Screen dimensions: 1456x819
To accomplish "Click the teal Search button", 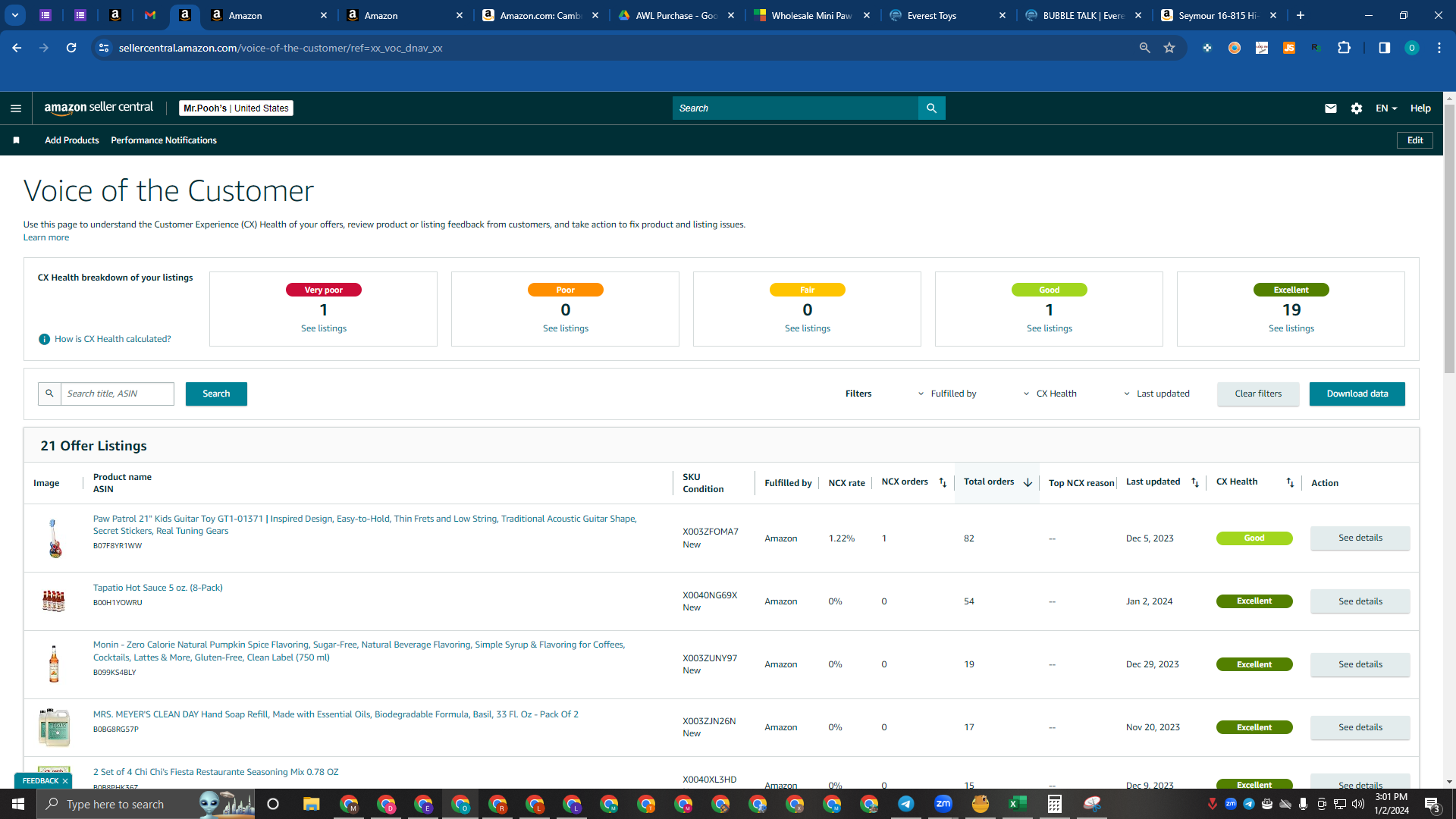I will point(216,394).
